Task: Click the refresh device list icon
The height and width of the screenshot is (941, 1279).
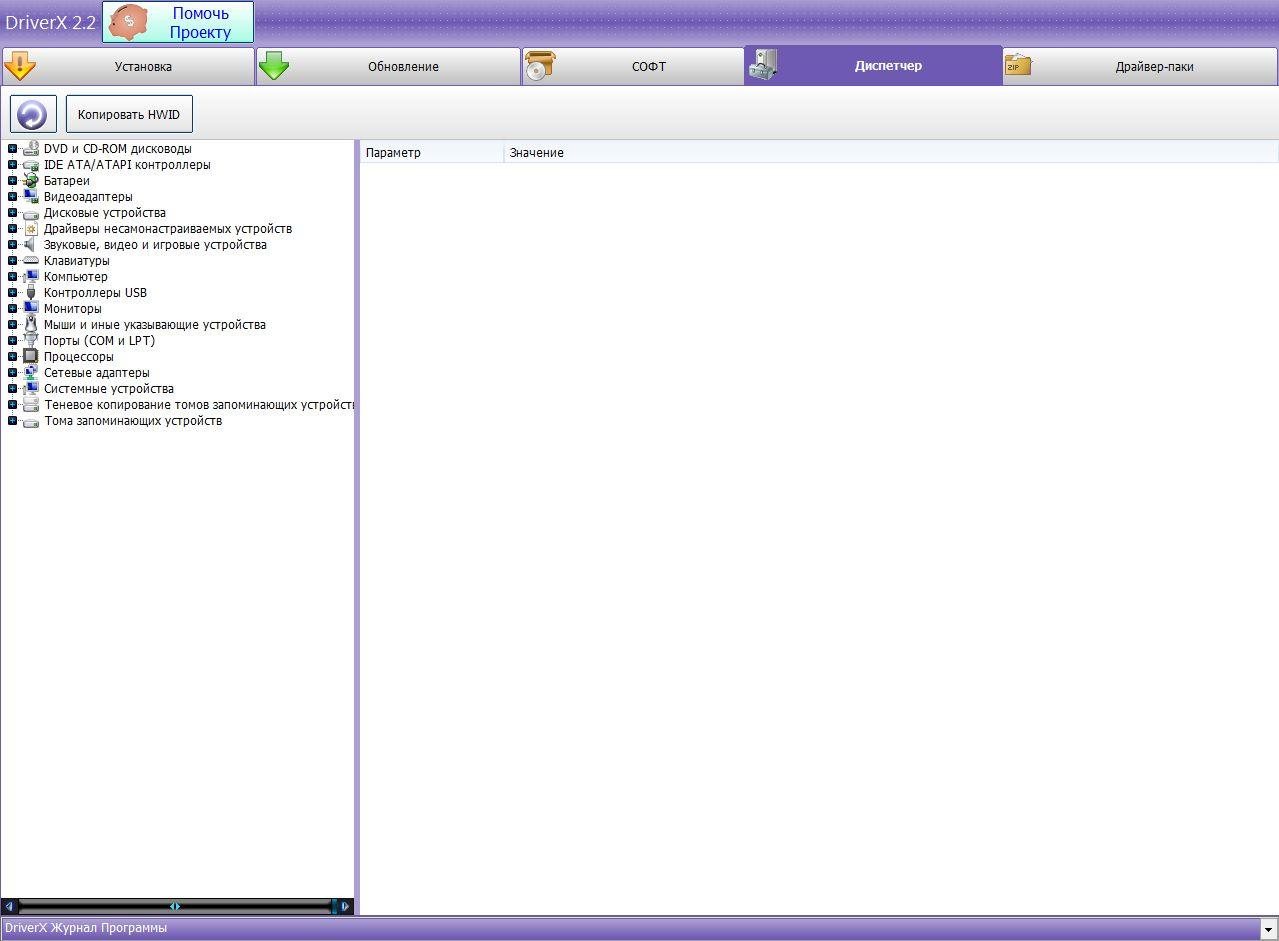Action: pos(33,114)
